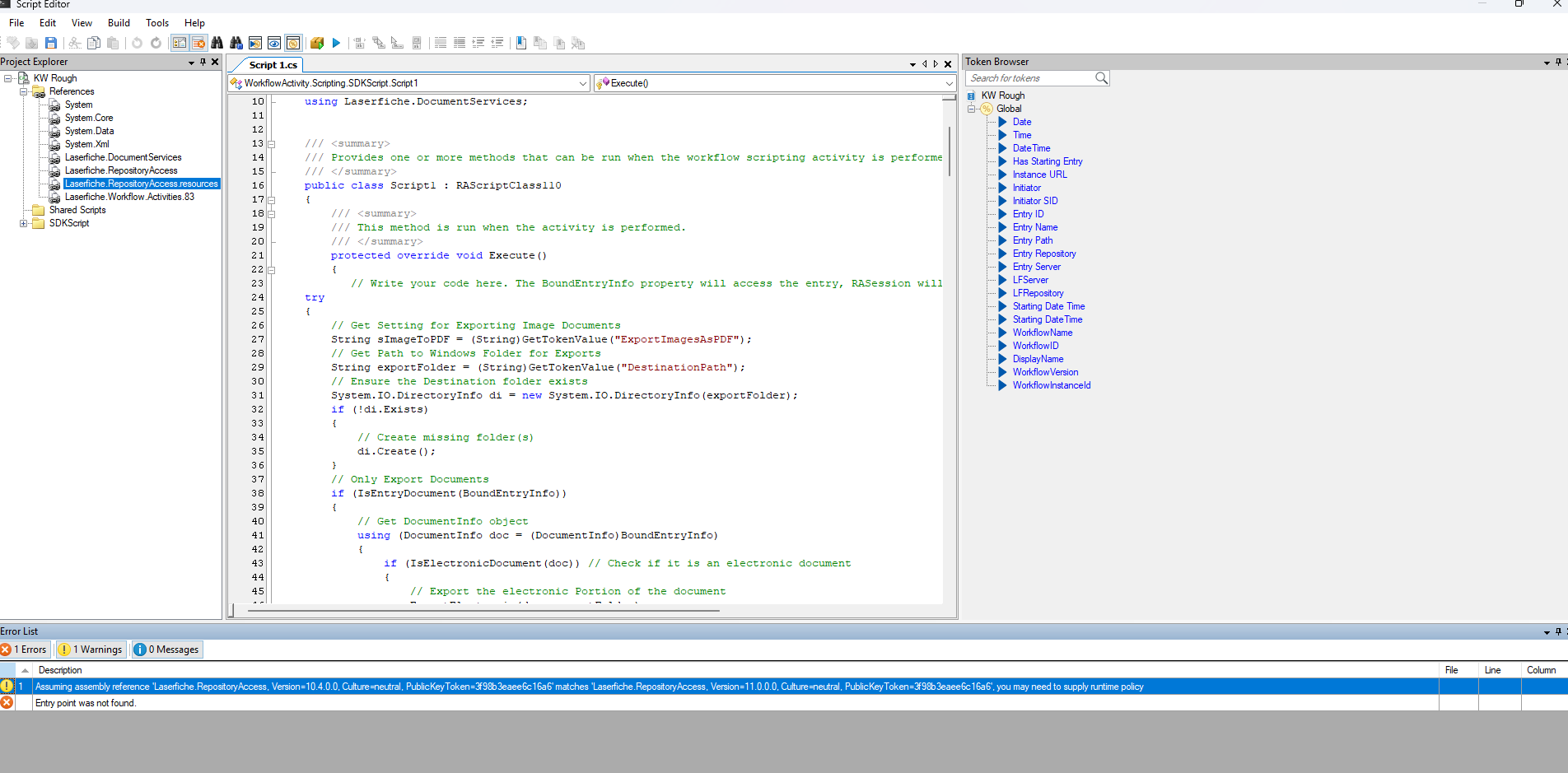Click the bookmark icon in the toolbar
This screenshot has width=1568, height=773.
tap(521, 43)
